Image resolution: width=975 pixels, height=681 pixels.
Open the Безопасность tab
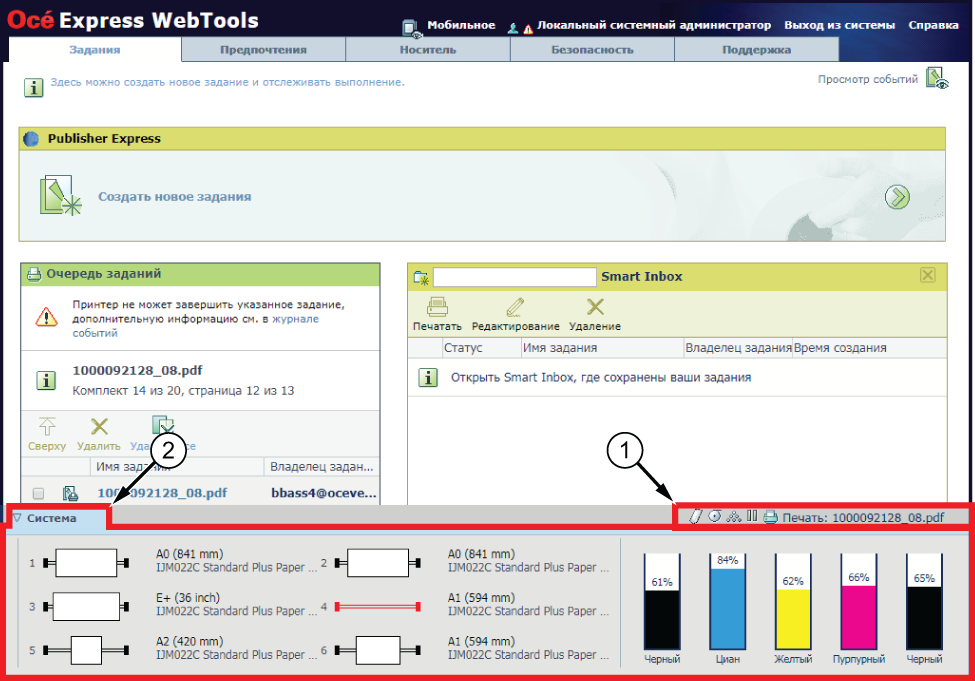pyautogui.click(x=592, y=50)
